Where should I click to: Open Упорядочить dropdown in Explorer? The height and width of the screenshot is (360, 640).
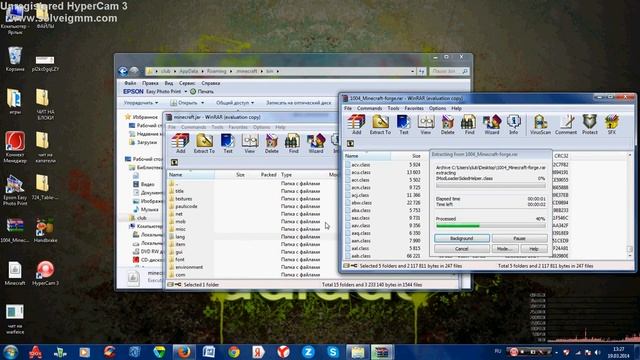[141, 103]
